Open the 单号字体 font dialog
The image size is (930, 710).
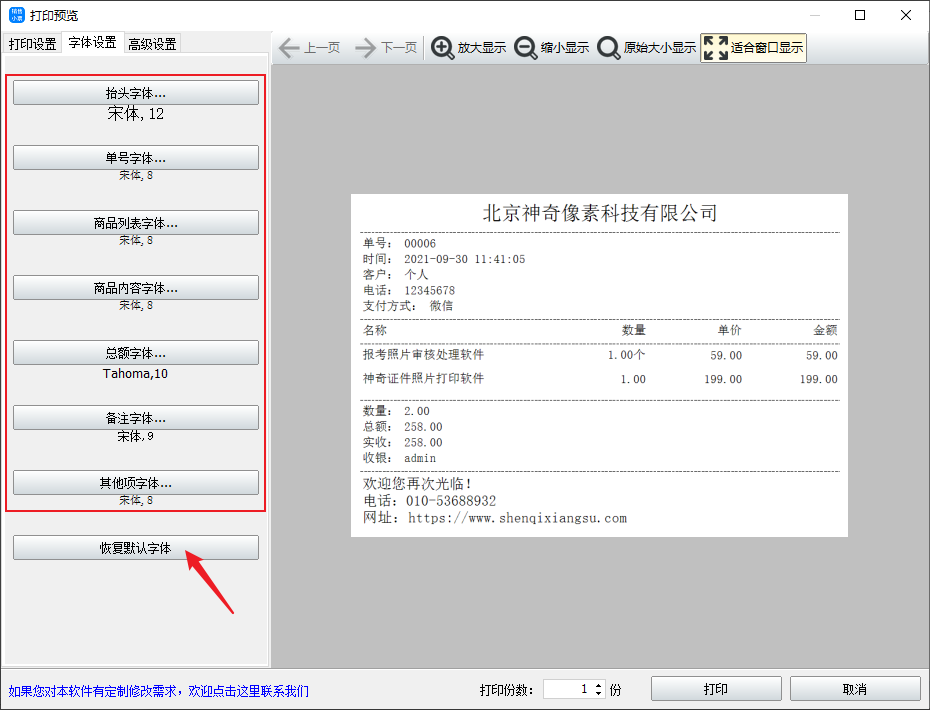[136, 158]
